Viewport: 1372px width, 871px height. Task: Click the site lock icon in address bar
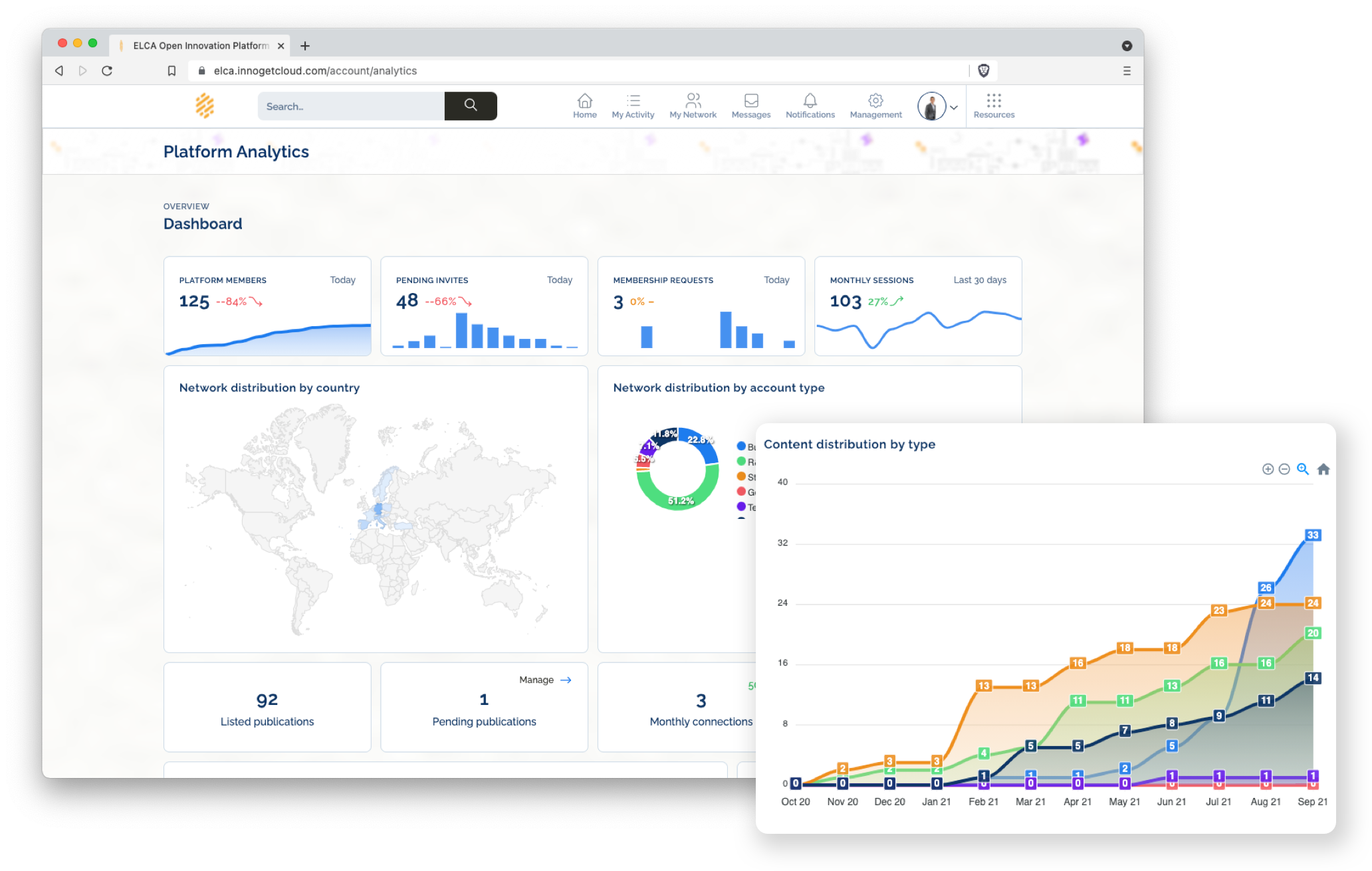point(201,70)
